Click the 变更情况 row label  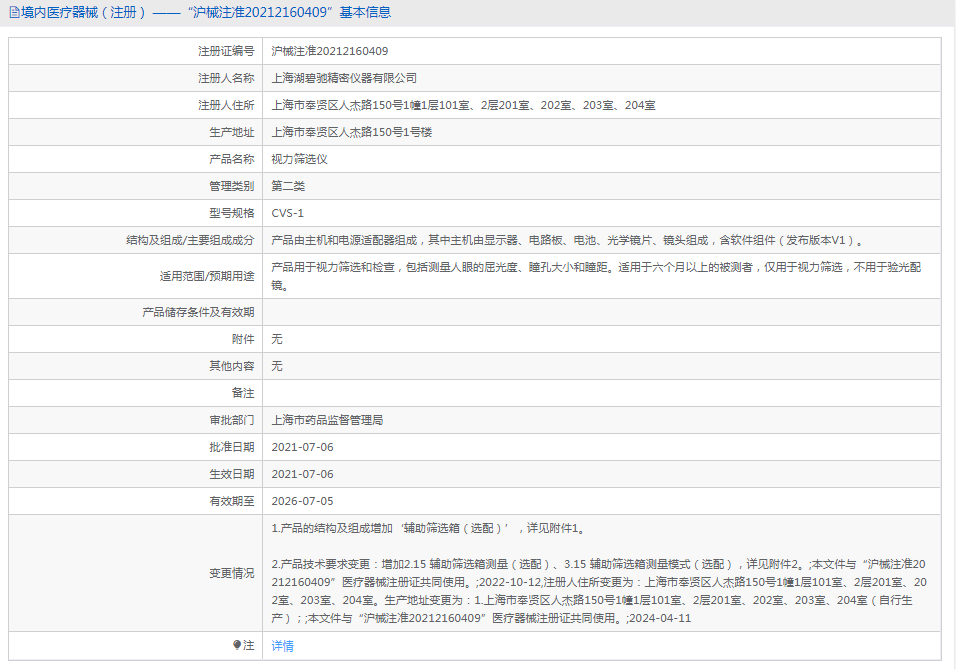click(x=231, y=573)
